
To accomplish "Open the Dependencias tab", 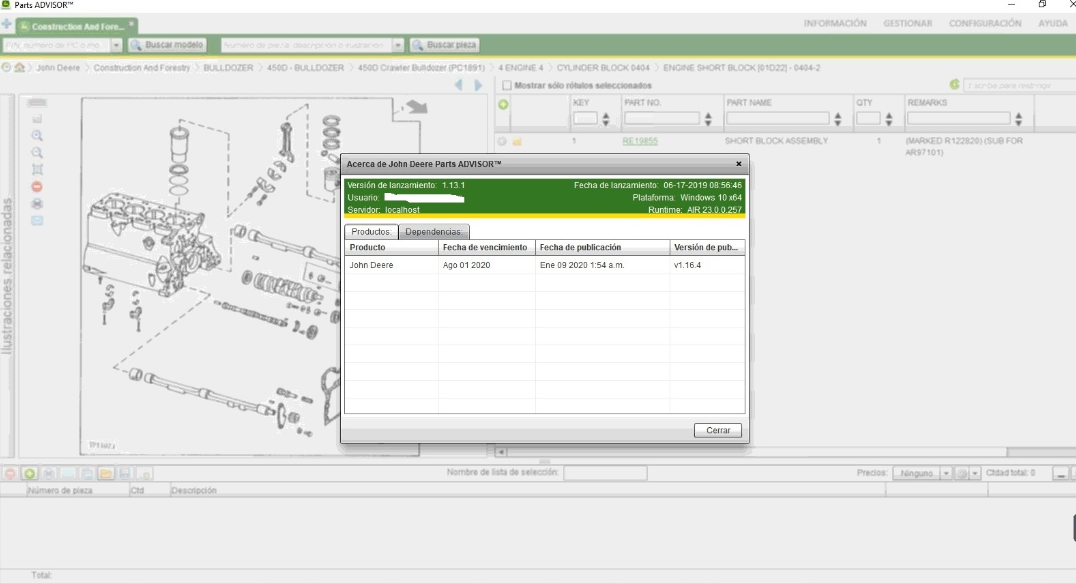I will [434, 232].
